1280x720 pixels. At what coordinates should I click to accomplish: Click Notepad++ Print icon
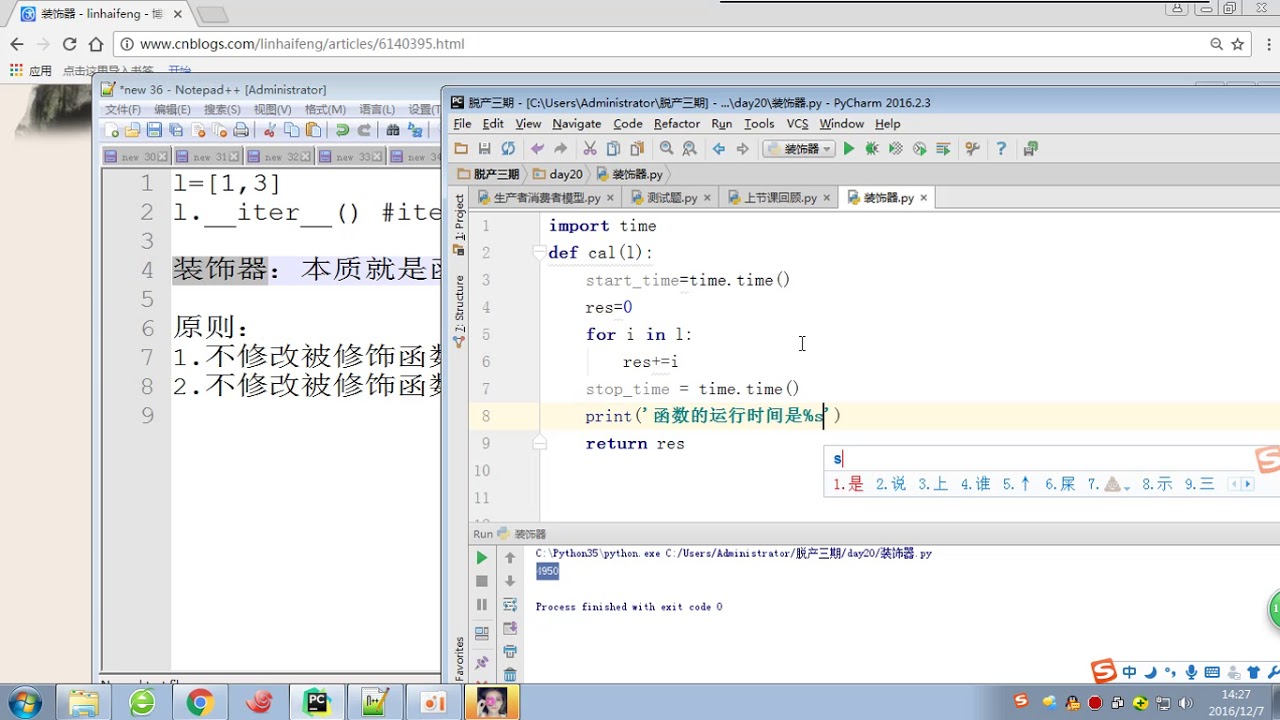(x=241, y=130)
